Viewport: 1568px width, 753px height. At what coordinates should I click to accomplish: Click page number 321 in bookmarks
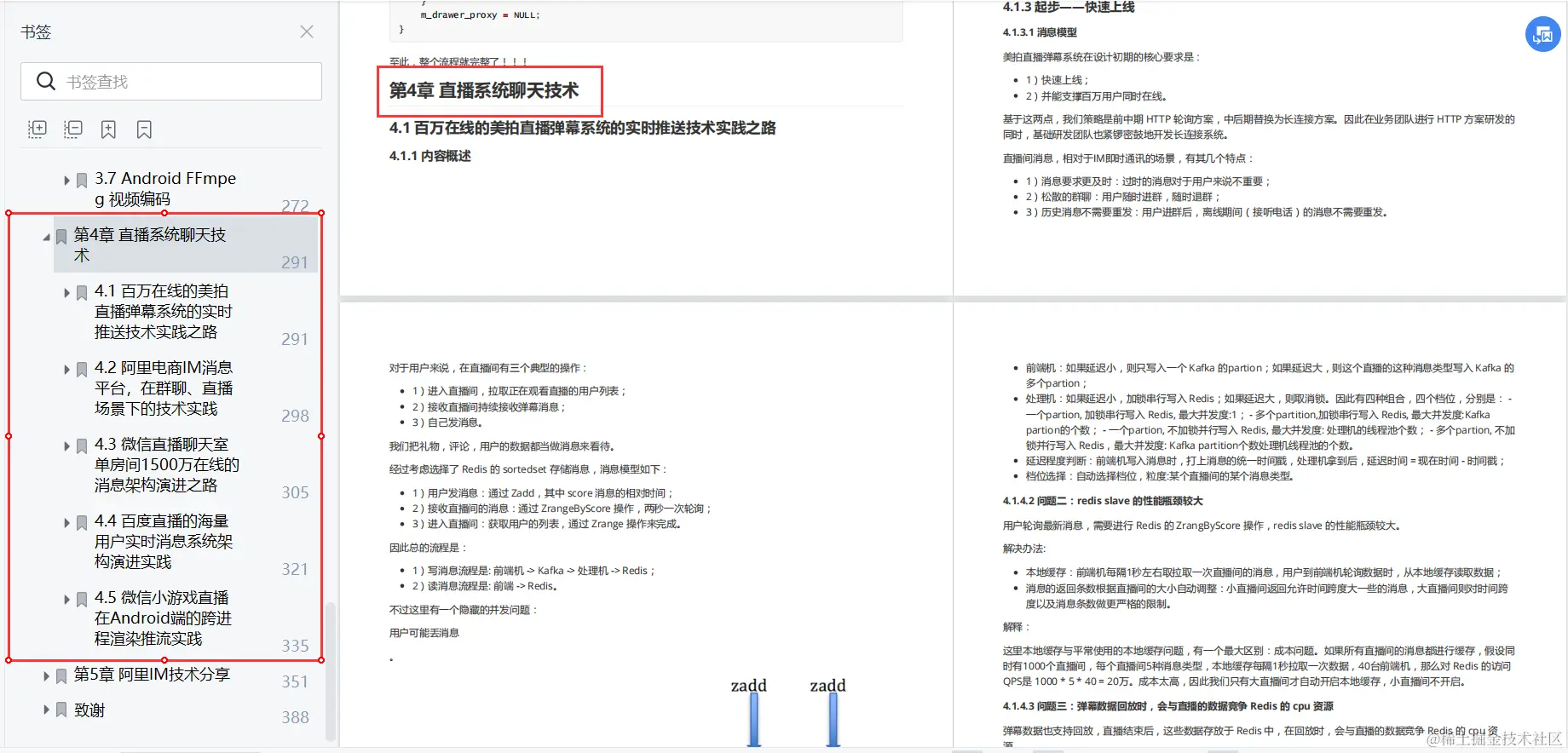295,569
